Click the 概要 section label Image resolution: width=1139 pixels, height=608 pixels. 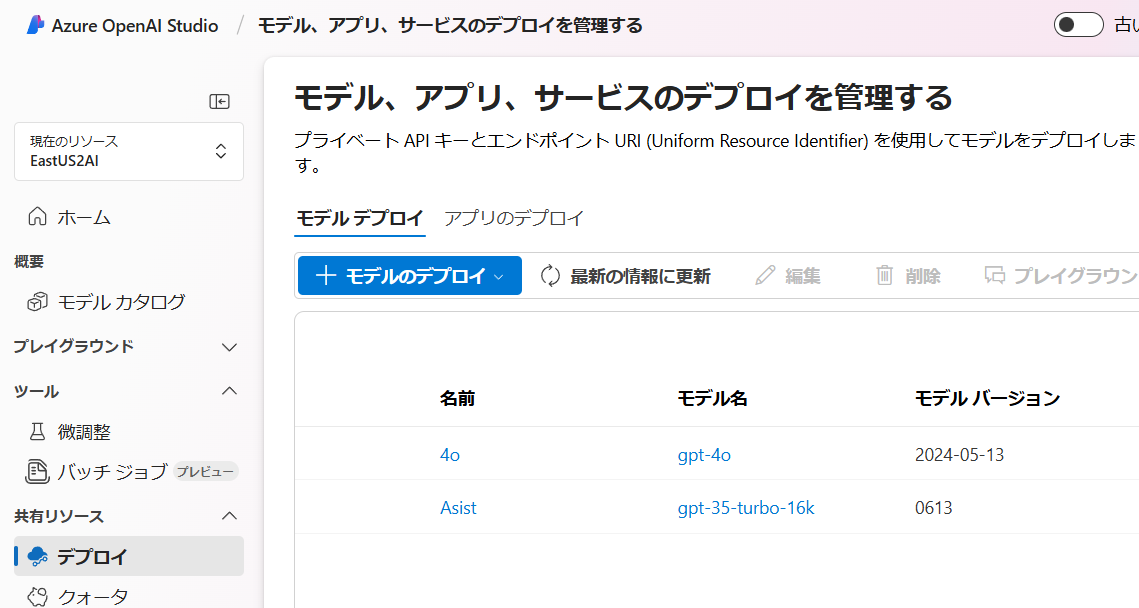pyautogui.click(x=29, y=262)
